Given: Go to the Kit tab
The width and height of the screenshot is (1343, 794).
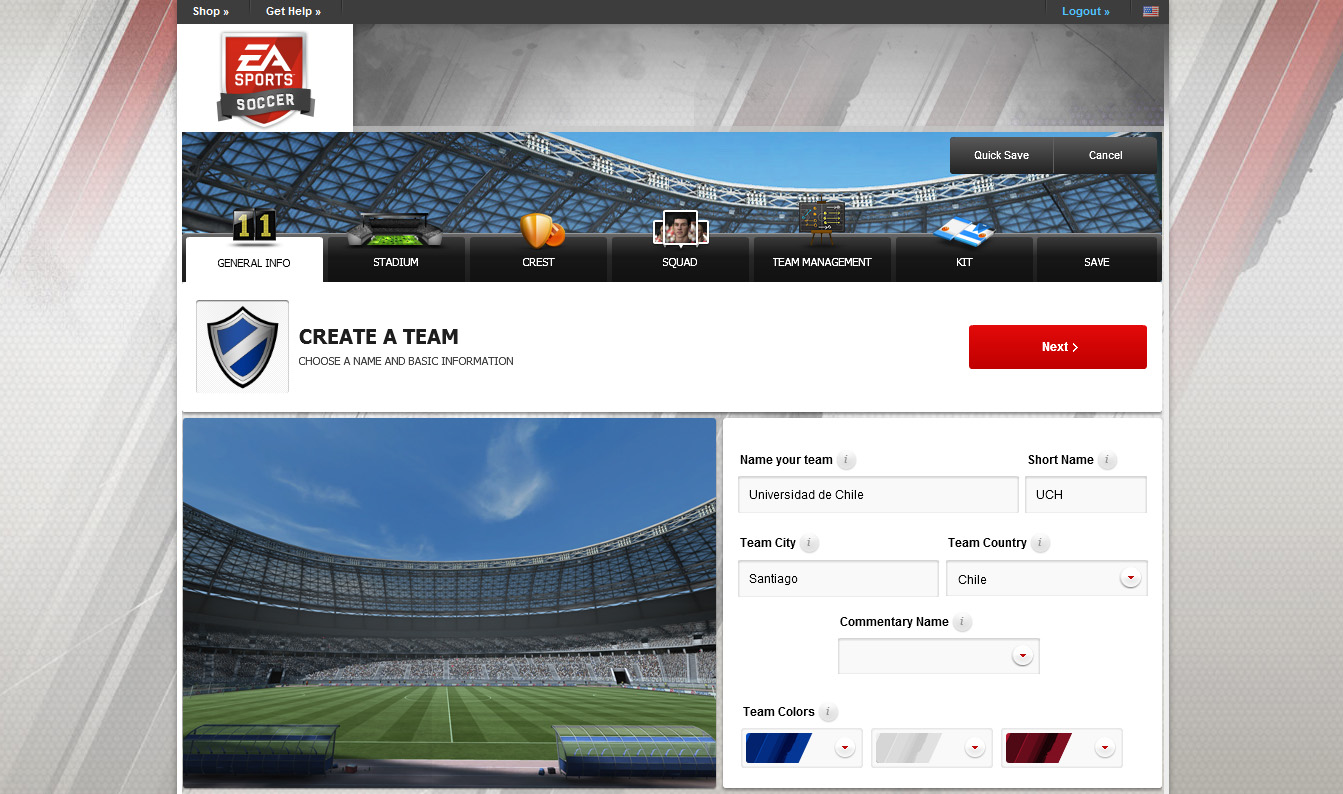Looking at the screenshot, I should click(964, 260).
